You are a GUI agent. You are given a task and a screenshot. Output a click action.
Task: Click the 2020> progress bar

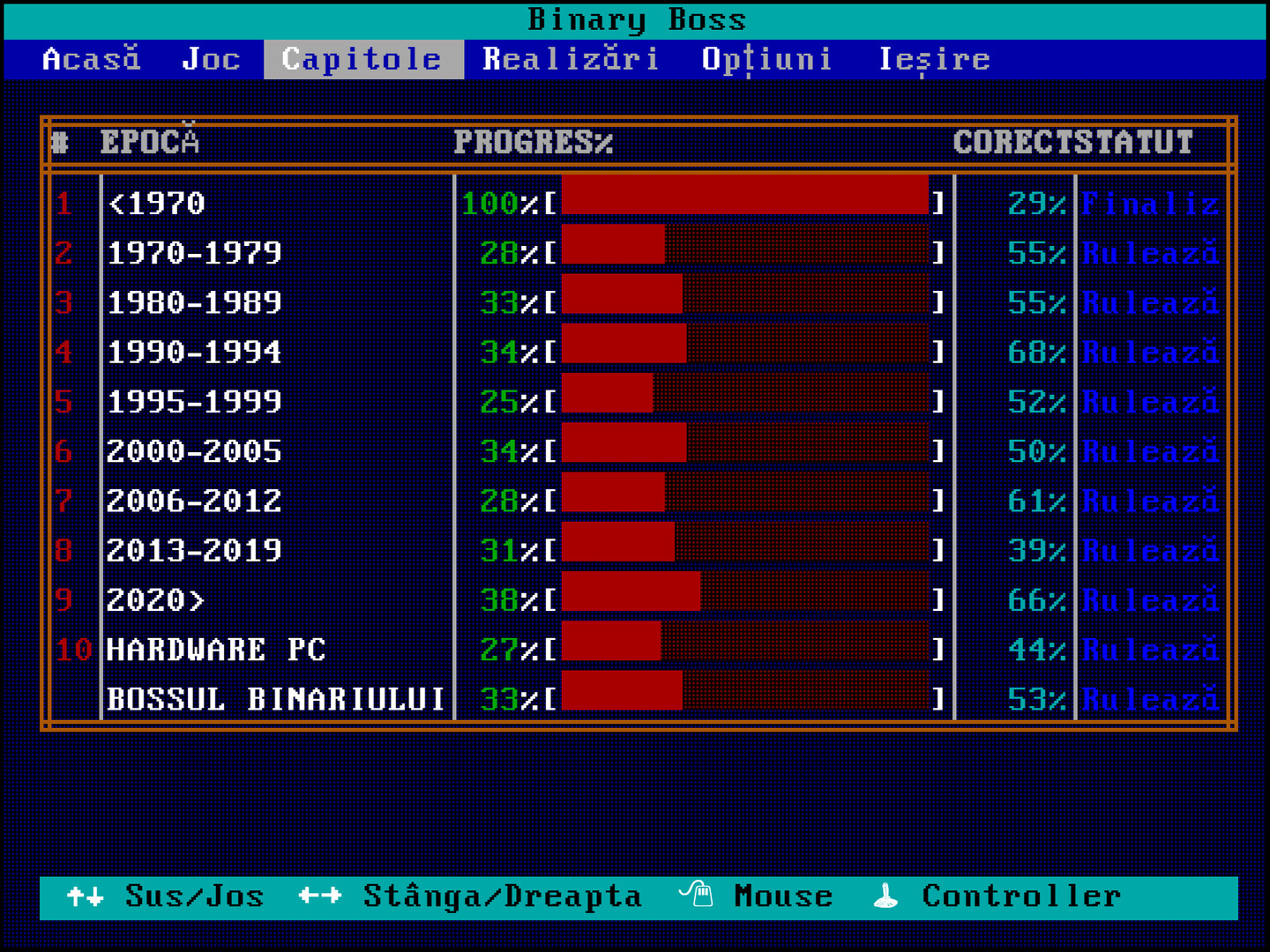coord(745,600)
